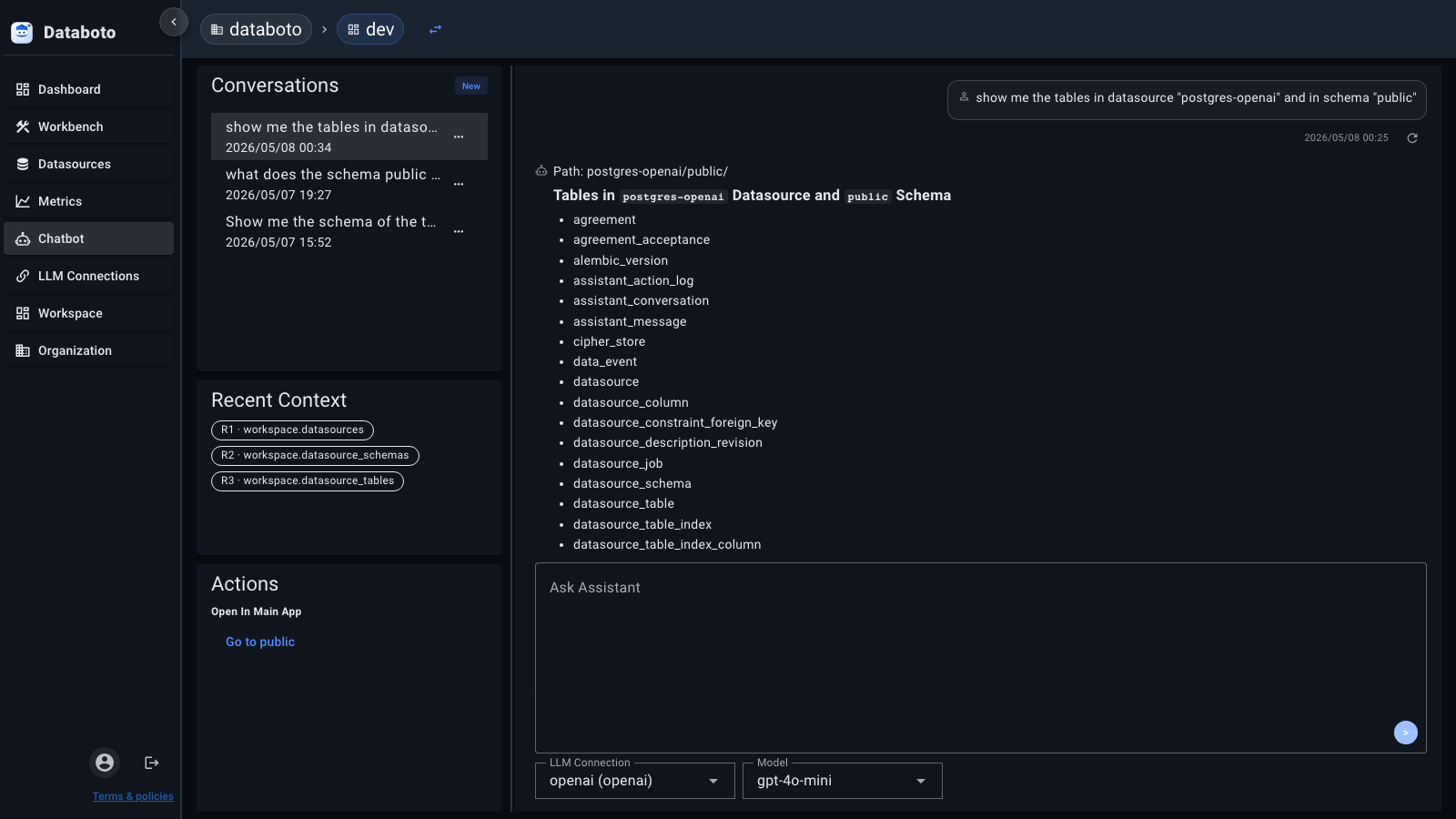Follow the 'Go to public' link
Viewport: 1456px width, 819px height.
pos(260,642)
